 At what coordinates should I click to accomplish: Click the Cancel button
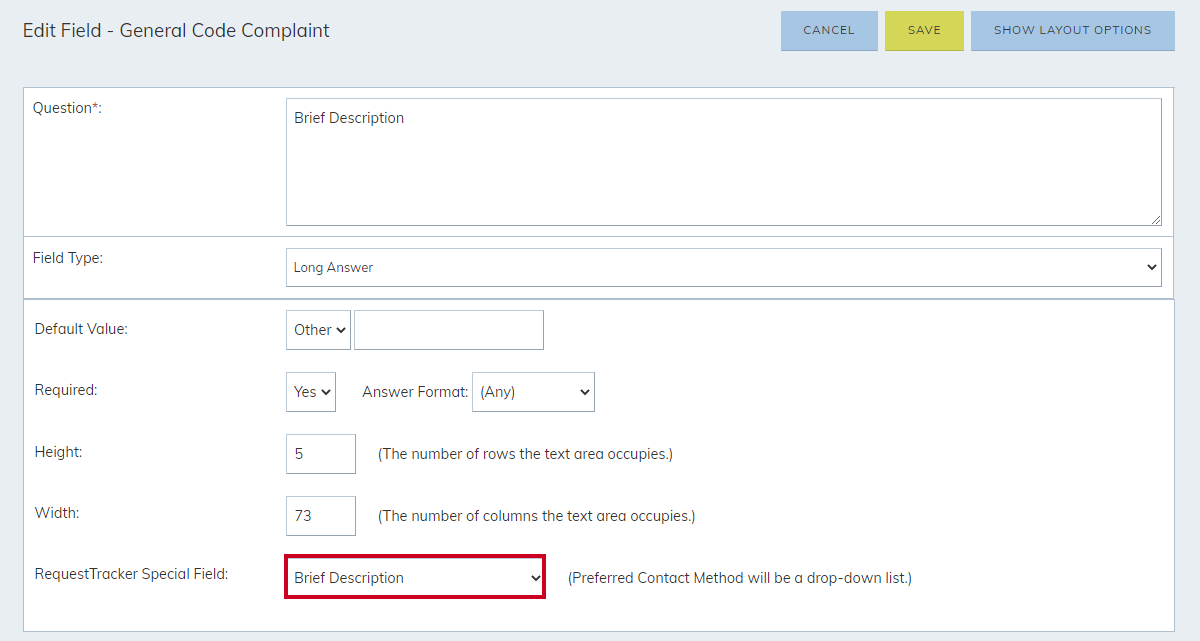pos(829,30)
